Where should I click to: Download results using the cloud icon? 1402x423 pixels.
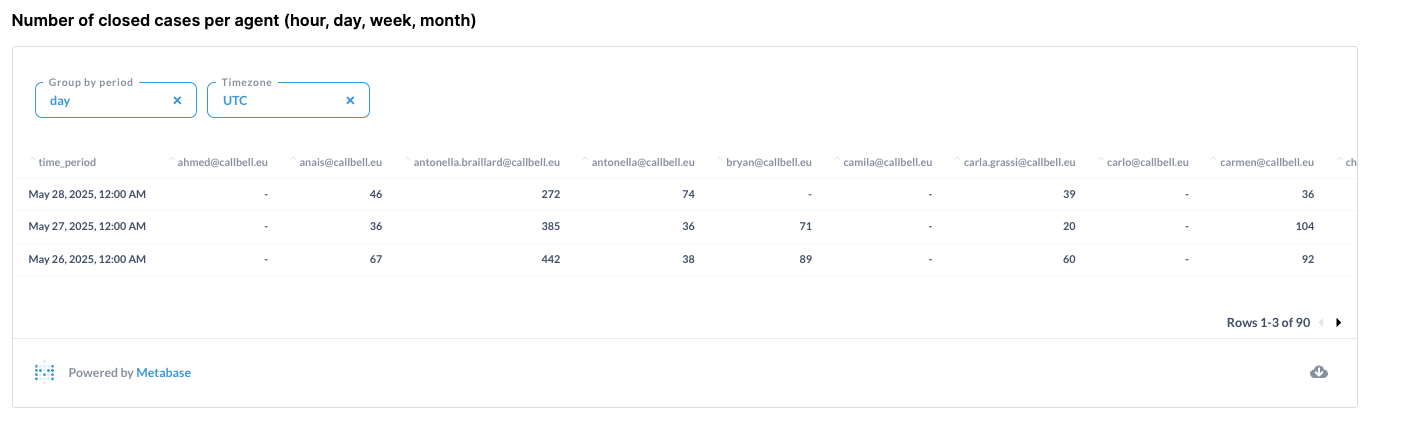(1319, 372)
